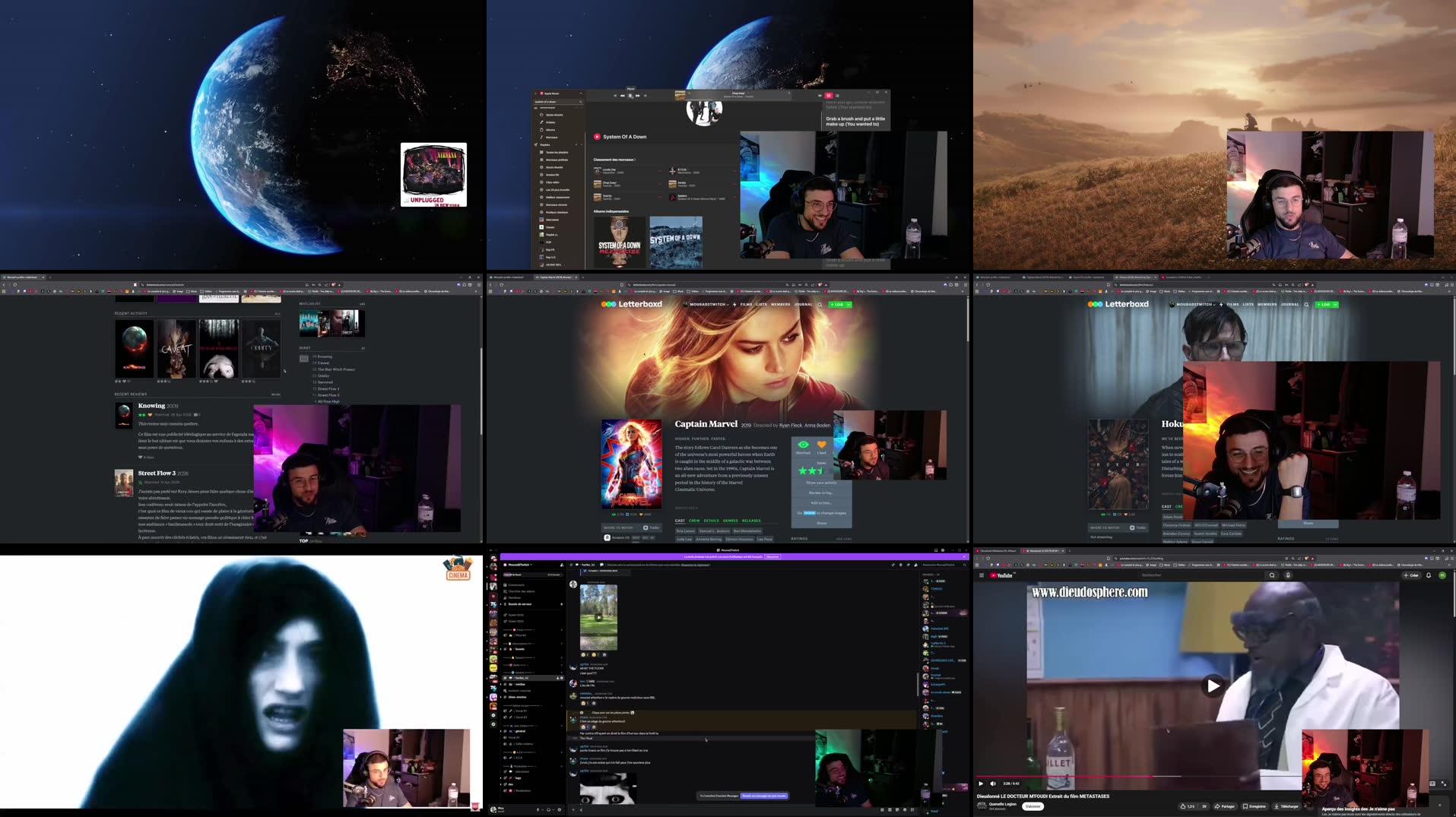Viewport: 1456px width, 817px height.
Task: Open the JOURNAL menu on Letterboxd
Action: [x=803, y=304]
